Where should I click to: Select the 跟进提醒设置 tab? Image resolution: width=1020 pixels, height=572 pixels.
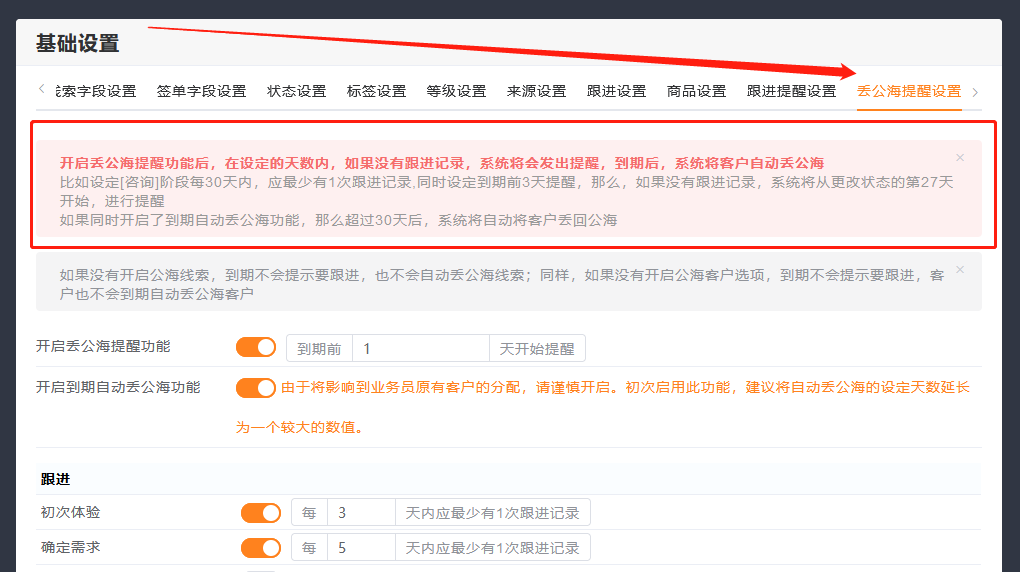click(x=791, y=91)
